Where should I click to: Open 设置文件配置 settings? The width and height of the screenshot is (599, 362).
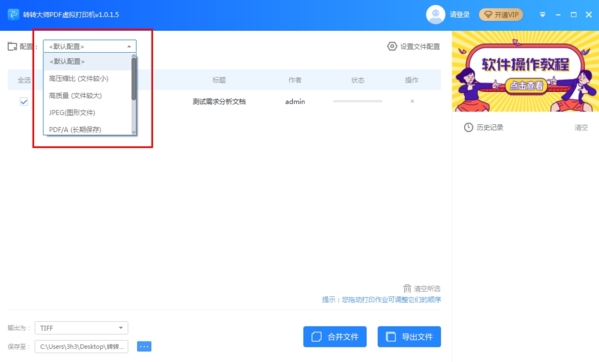[413, 47]
